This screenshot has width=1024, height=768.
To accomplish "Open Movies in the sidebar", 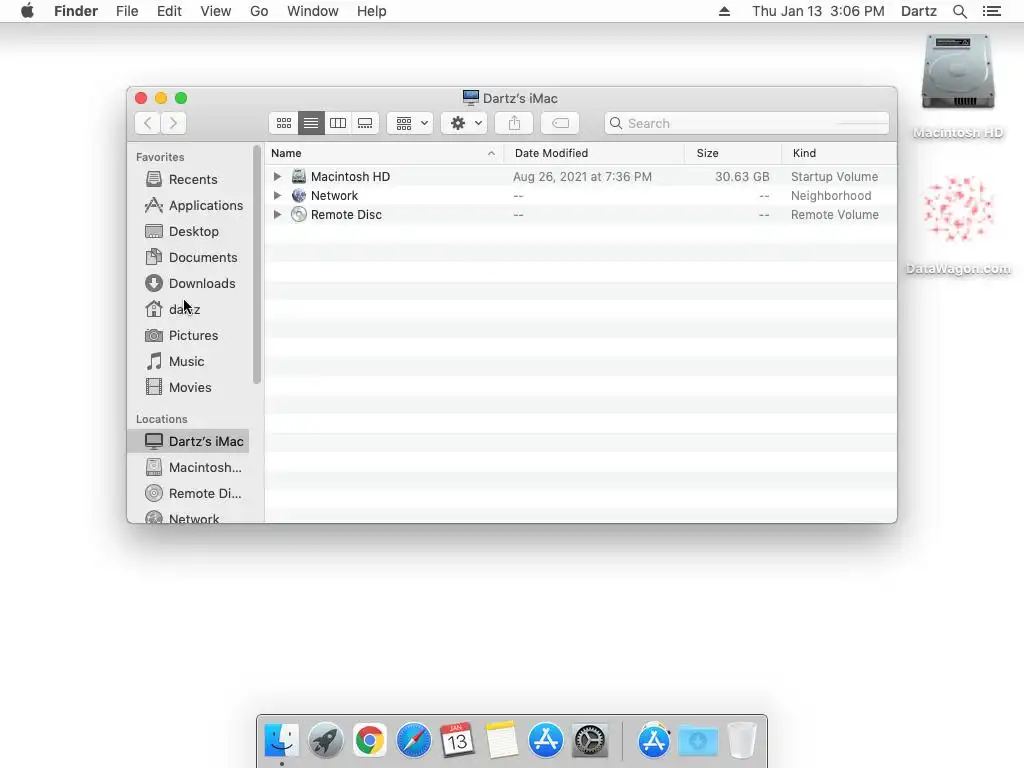I will [x=188, y=387].
